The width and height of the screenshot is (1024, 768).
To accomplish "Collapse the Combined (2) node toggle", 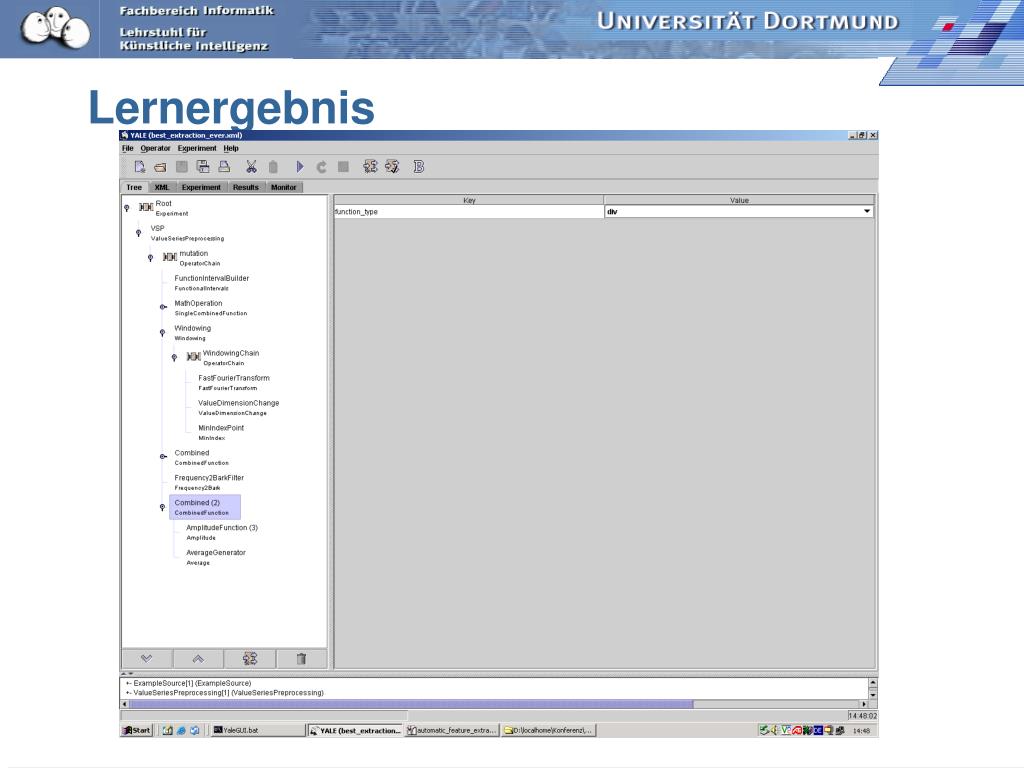I will [x=163, y=507].
